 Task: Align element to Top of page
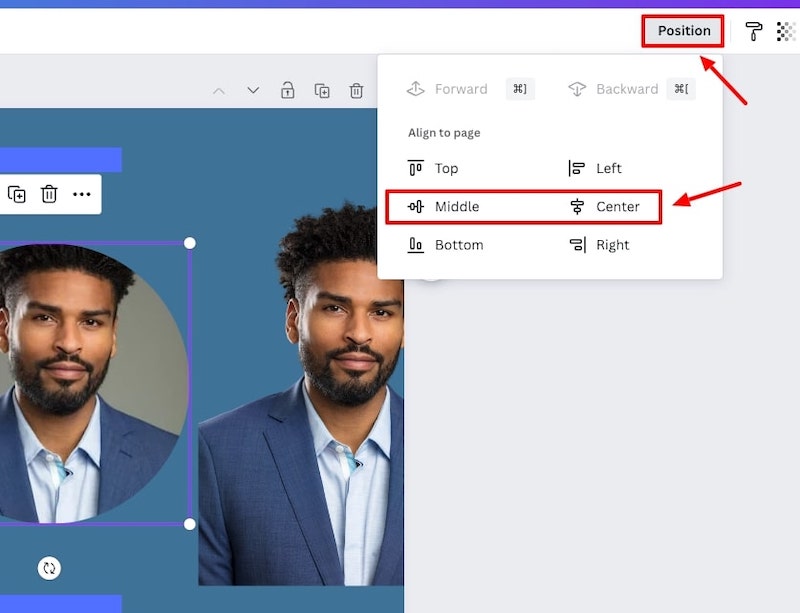click(x=433, y=168)
